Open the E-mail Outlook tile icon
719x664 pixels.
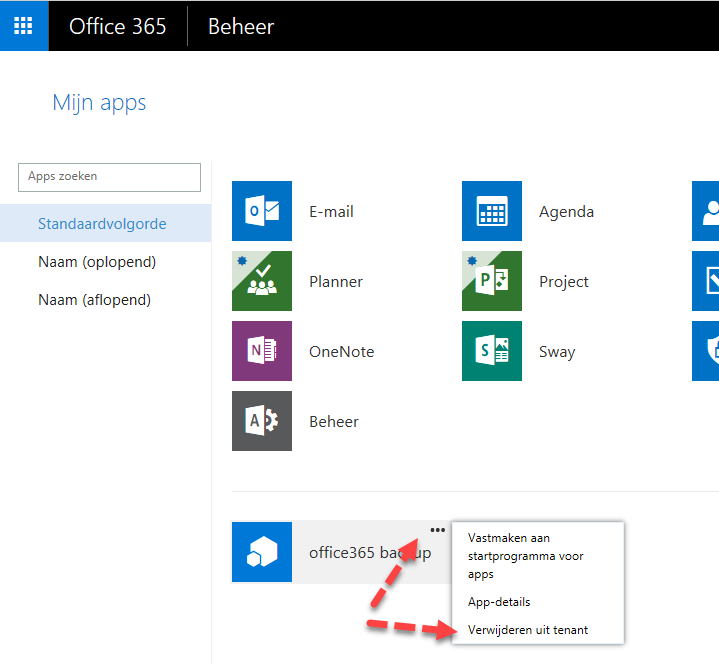tap(262, 211)
